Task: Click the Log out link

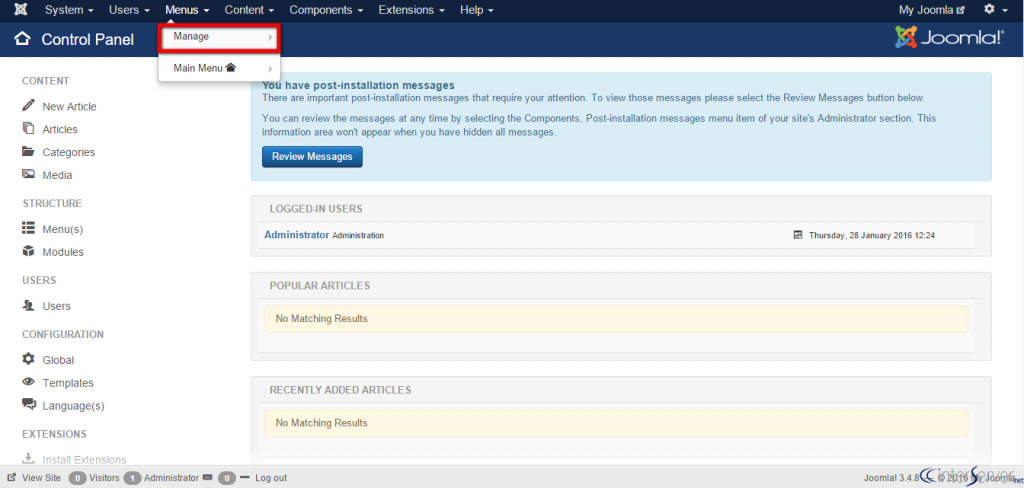Action: tap(271, 478)
